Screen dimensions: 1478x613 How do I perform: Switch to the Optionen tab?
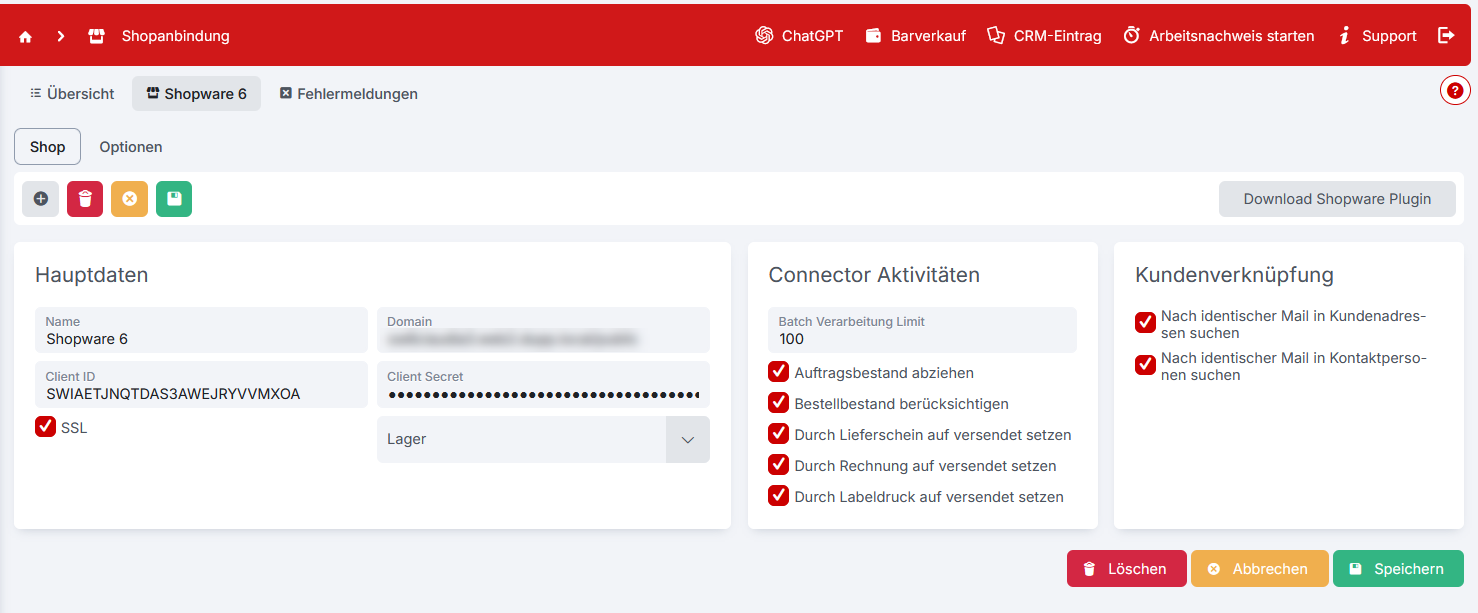(x=130, y=147)
